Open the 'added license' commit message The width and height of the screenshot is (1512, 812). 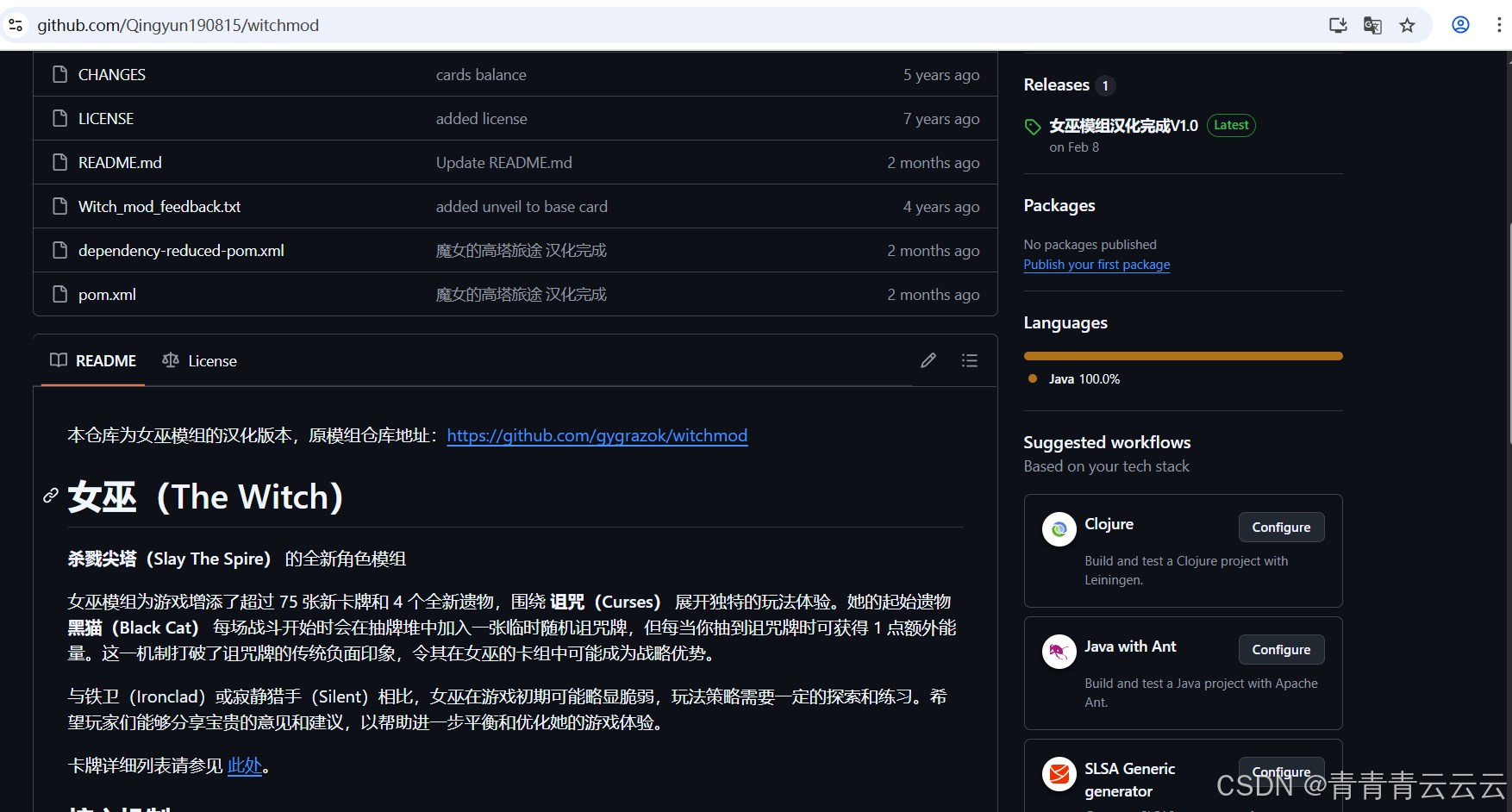coord(482,119)
